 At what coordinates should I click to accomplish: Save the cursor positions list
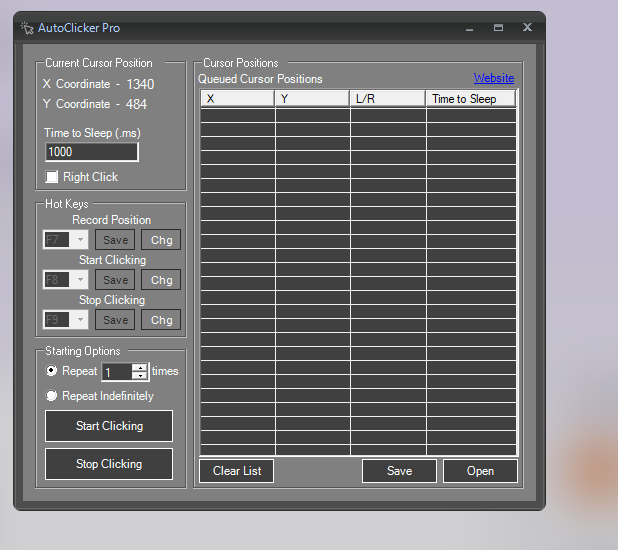pyautogui.click(x=399, y=471)
